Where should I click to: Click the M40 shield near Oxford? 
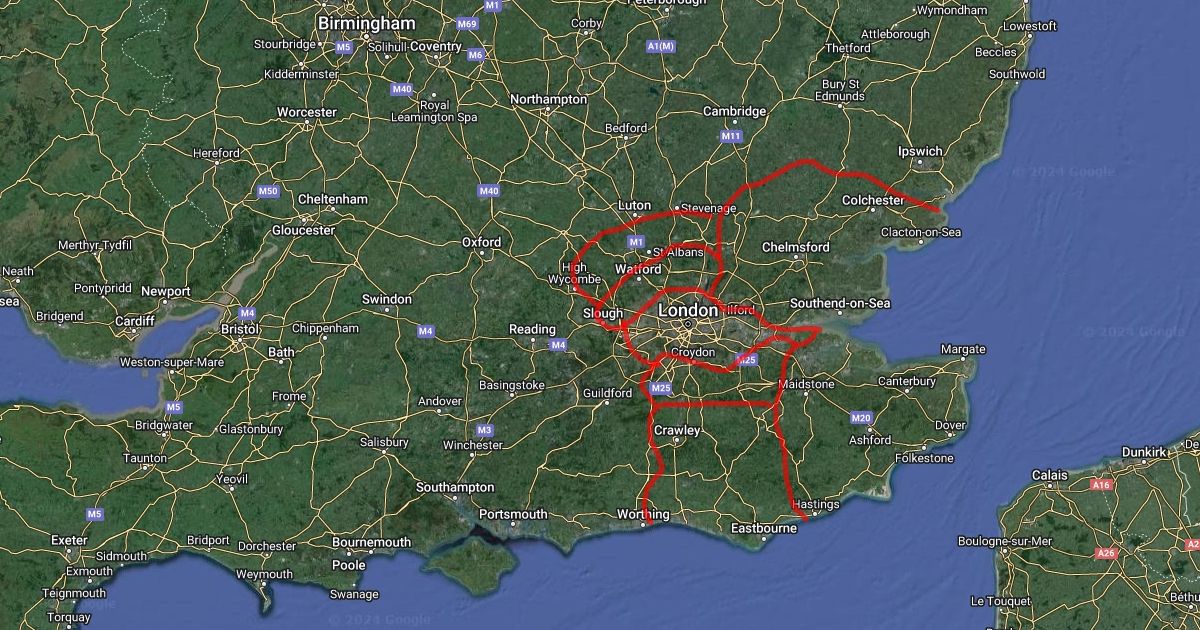pyautogui.click(x=488, y=190)
